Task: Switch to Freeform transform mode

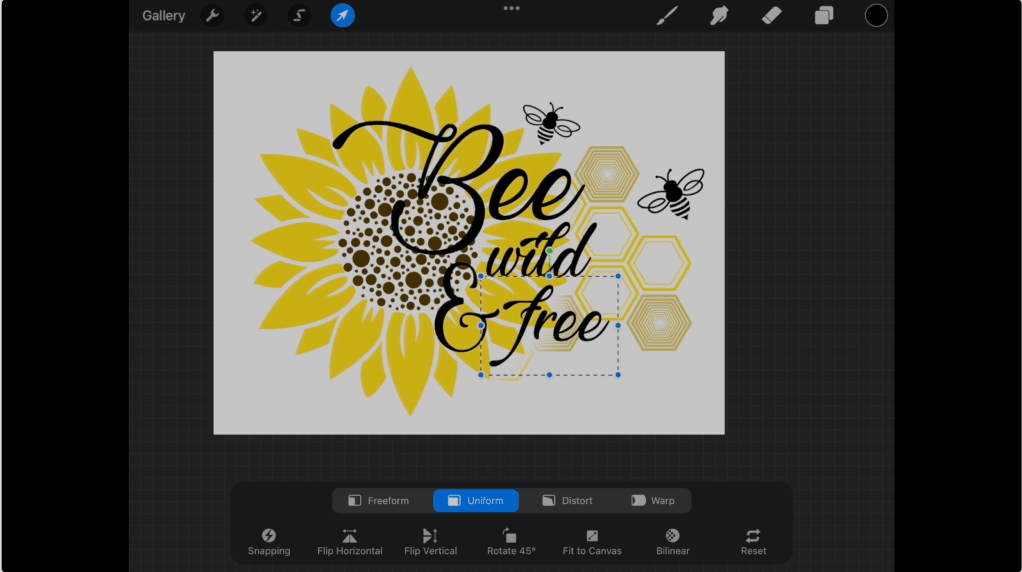Action: [x=378, y=501]
